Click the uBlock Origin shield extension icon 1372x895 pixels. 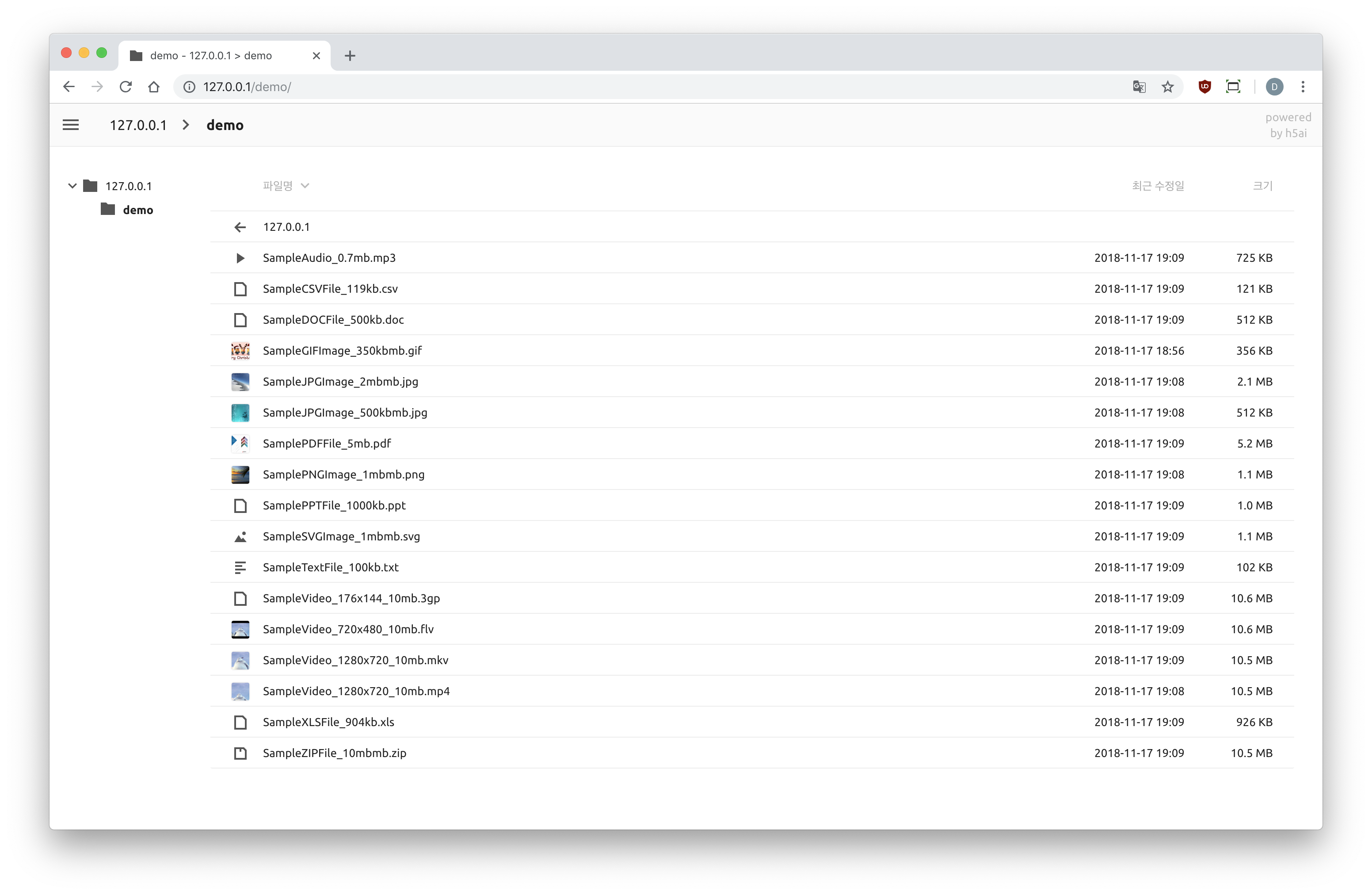pyautogui.click(x=1204, y=87)
